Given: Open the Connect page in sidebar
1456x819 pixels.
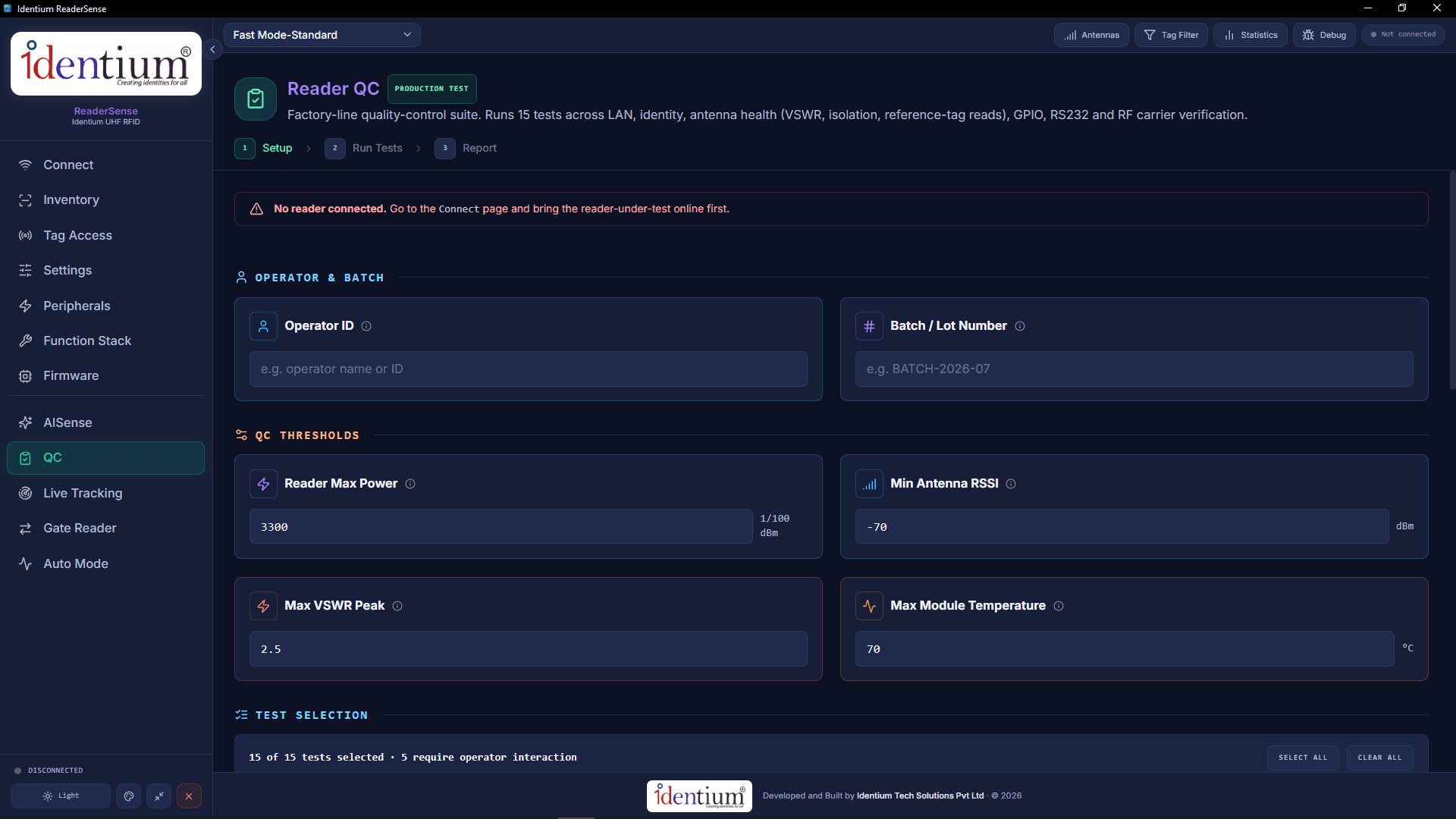Looking at the screenshot, I should [x=105, y=165].
